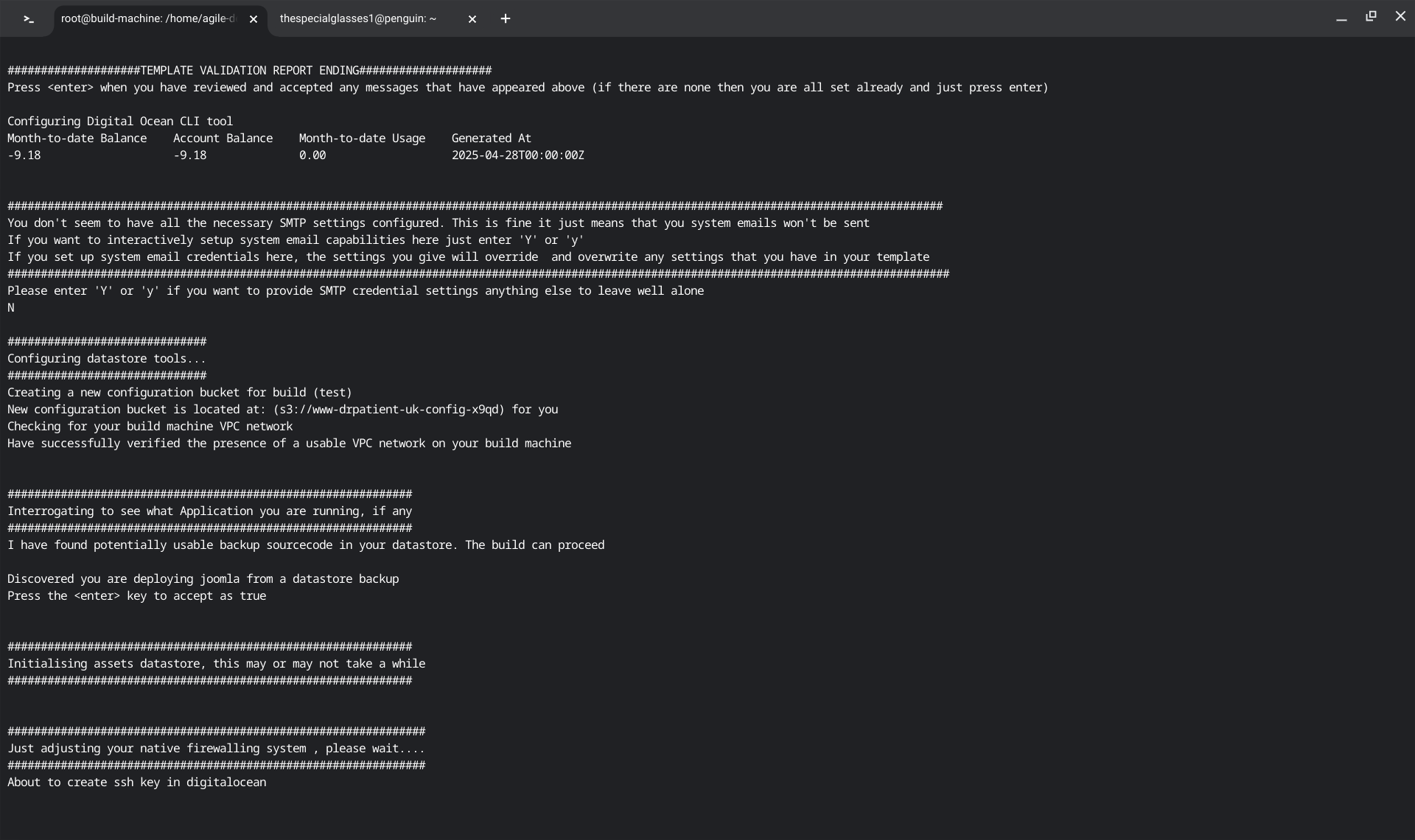Click the 'Discovered you are deploying joomla' line
The image size is (1415, 840).
tap(203, 579)
